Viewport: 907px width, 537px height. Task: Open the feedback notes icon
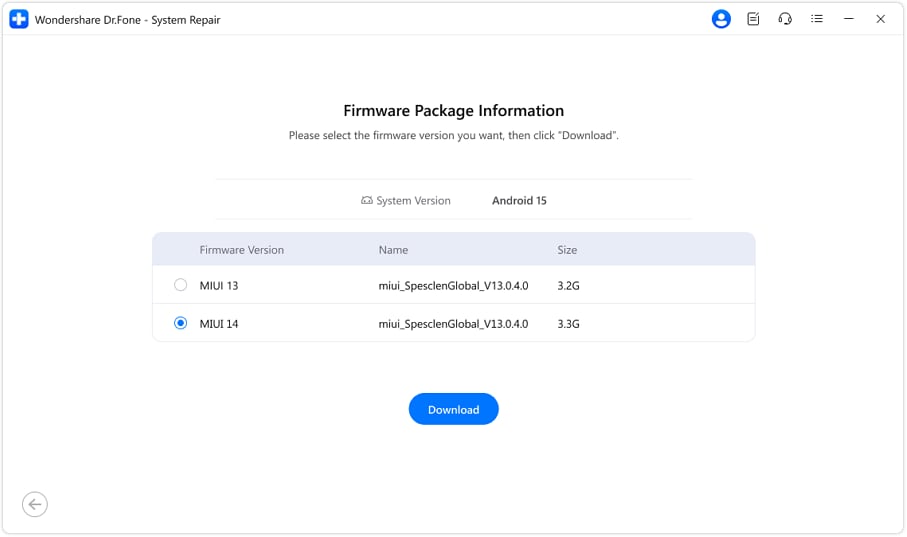[753, 19]
